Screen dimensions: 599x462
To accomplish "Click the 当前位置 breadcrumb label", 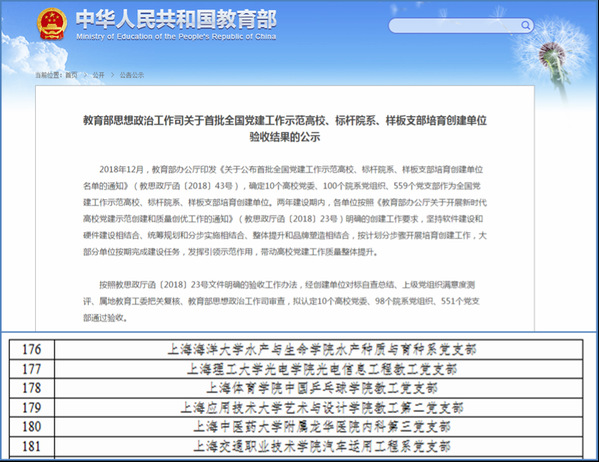I will (x=49, y=75).
